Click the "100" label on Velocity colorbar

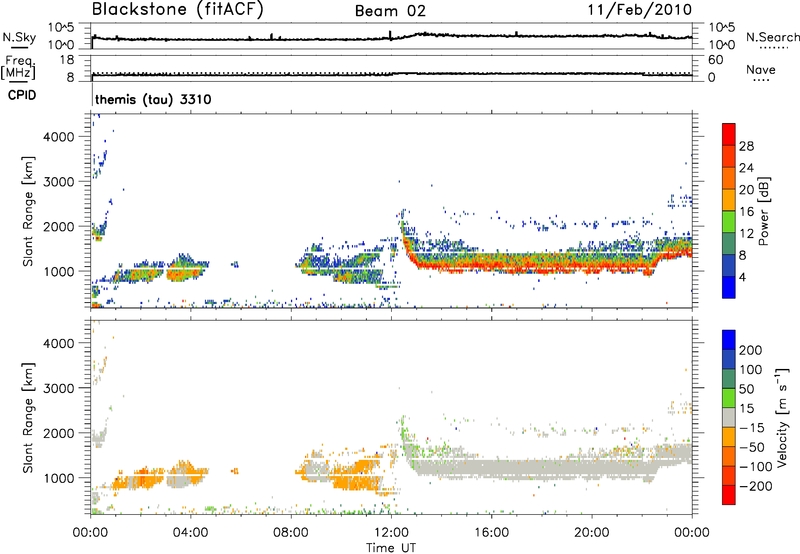[751, 370]
